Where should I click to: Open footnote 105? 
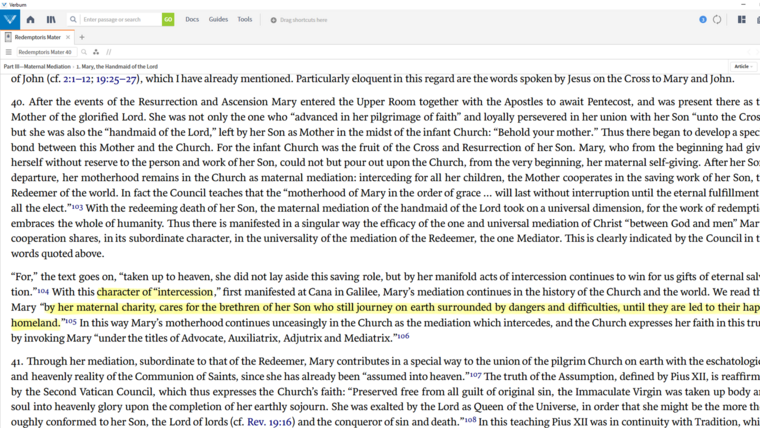[71, 321]
